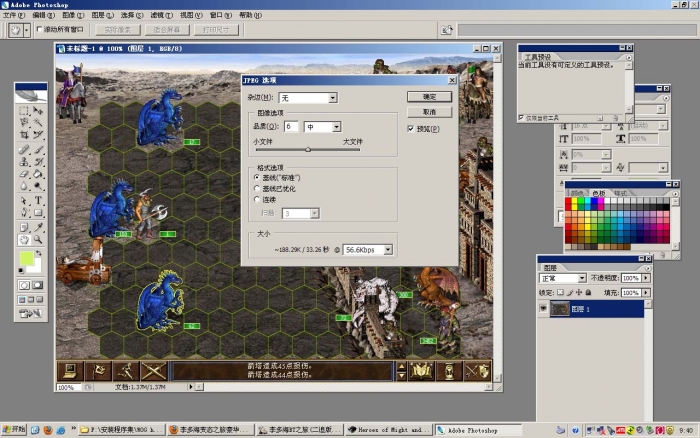This screenshot has width=700, height=438.
Task: Select the Clone Stamp tool
Action: pos(24,162)
